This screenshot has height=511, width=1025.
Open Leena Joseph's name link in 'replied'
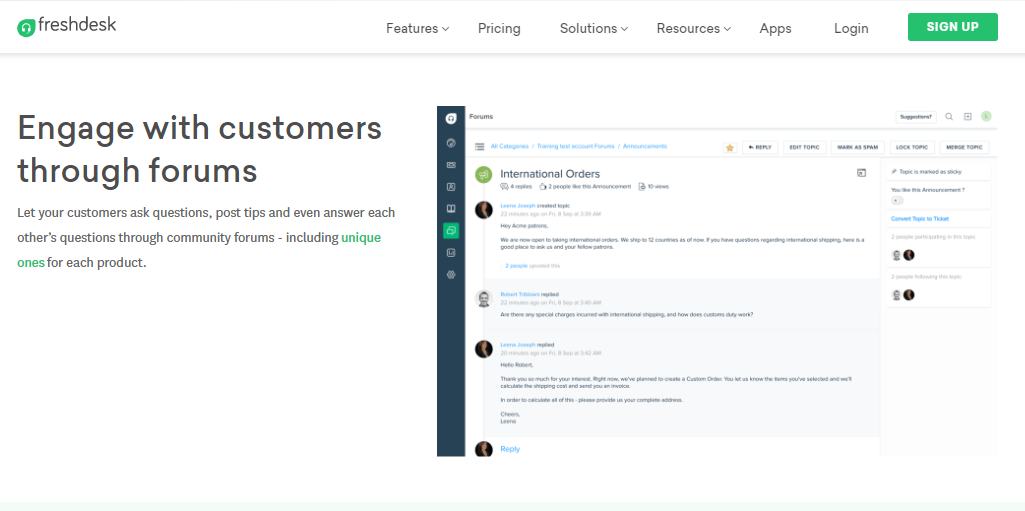518,344
